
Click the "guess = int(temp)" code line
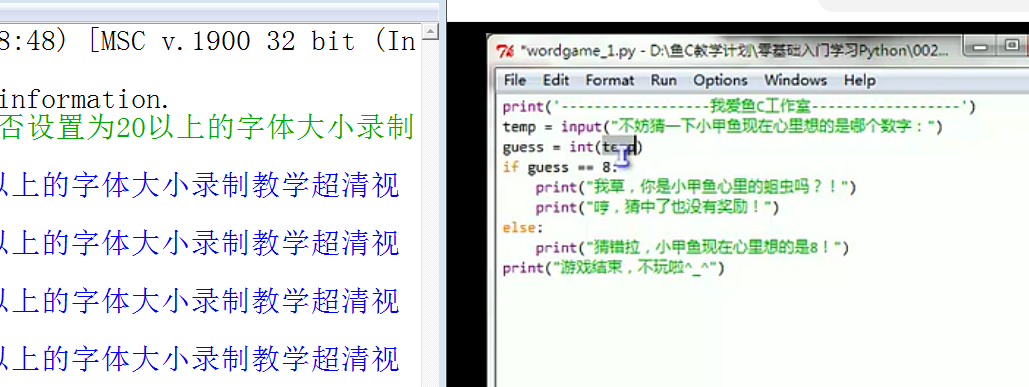tap(573, 147)
